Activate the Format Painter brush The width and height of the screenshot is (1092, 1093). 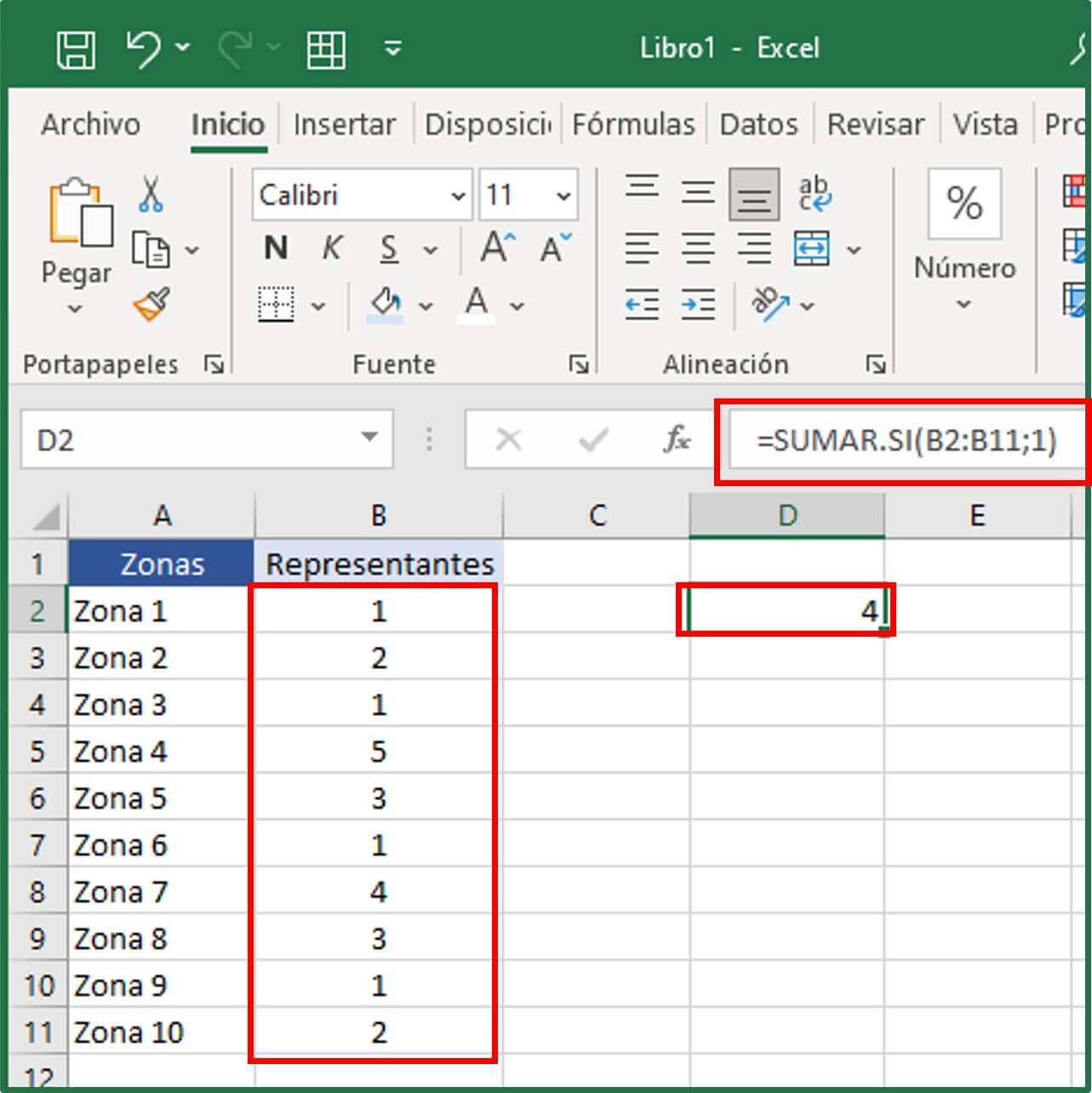[x=149, y=304]
